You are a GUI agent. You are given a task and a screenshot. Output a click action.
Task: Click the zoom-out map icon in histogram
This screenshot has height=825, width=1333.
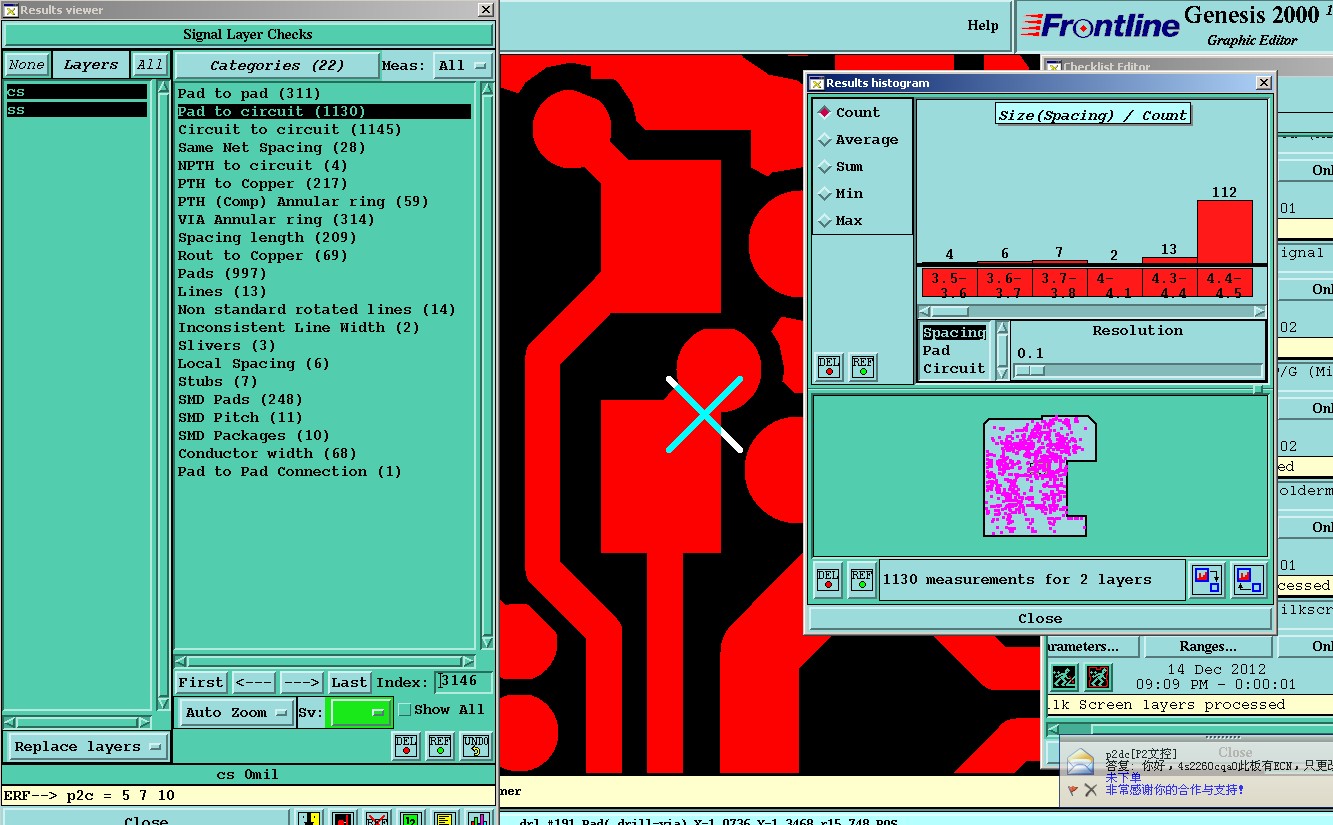click(x=1247, y=580)
